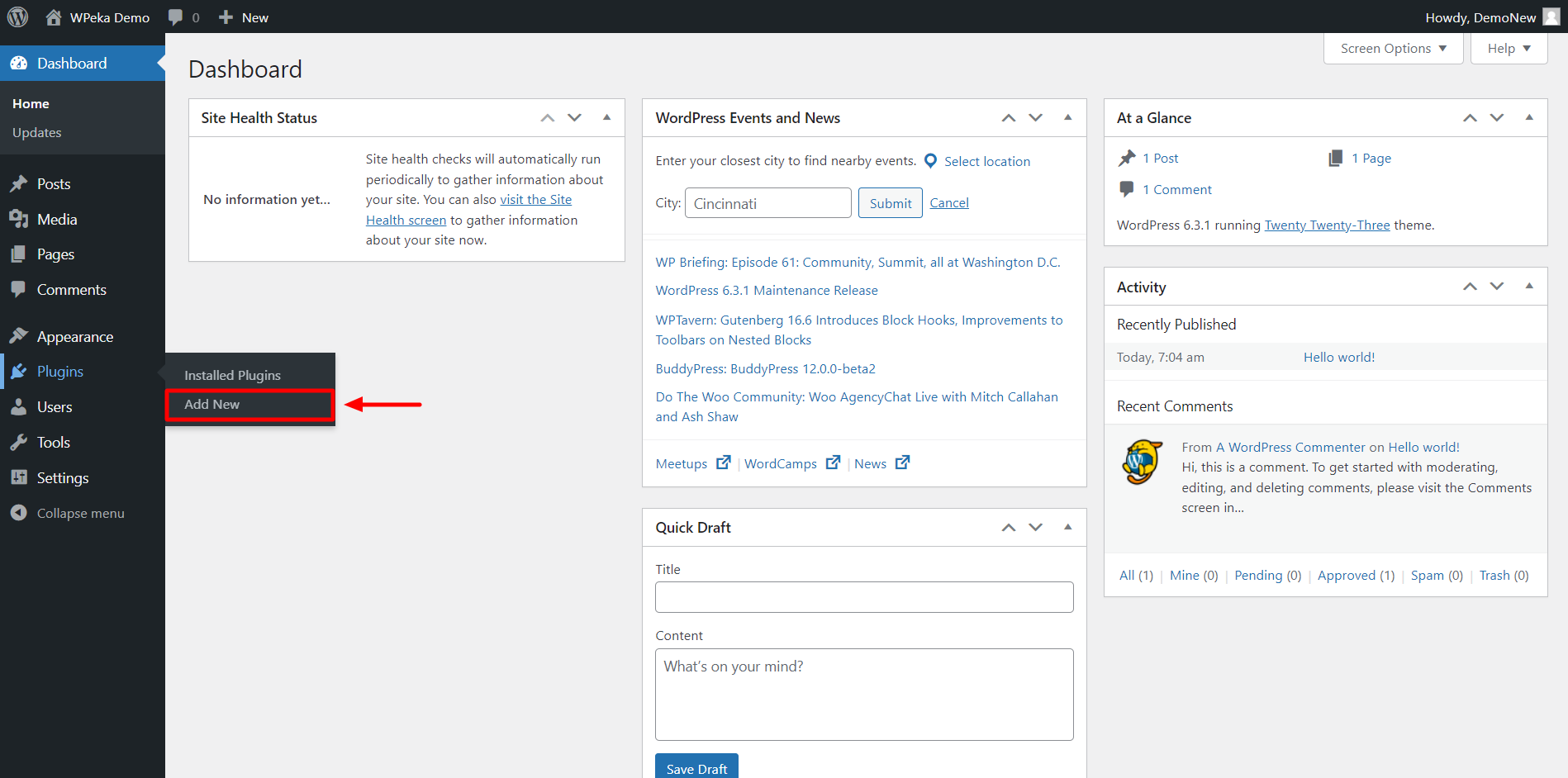Viewport: 1568px width, 778px height.
Task: Select Add New under Plugins
Action: (x=212, y=404)
